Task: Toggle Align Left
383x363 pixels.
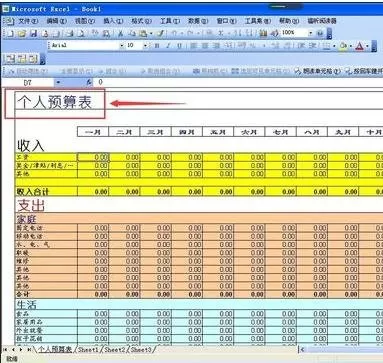Action: pos(194,46)
